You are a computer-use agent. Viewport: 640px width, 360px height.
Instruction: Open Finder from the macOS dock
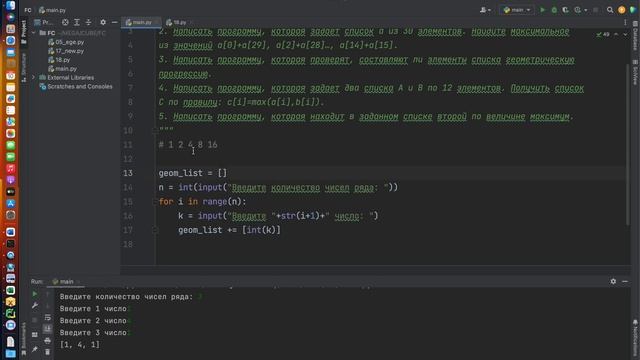pos(11,5)
